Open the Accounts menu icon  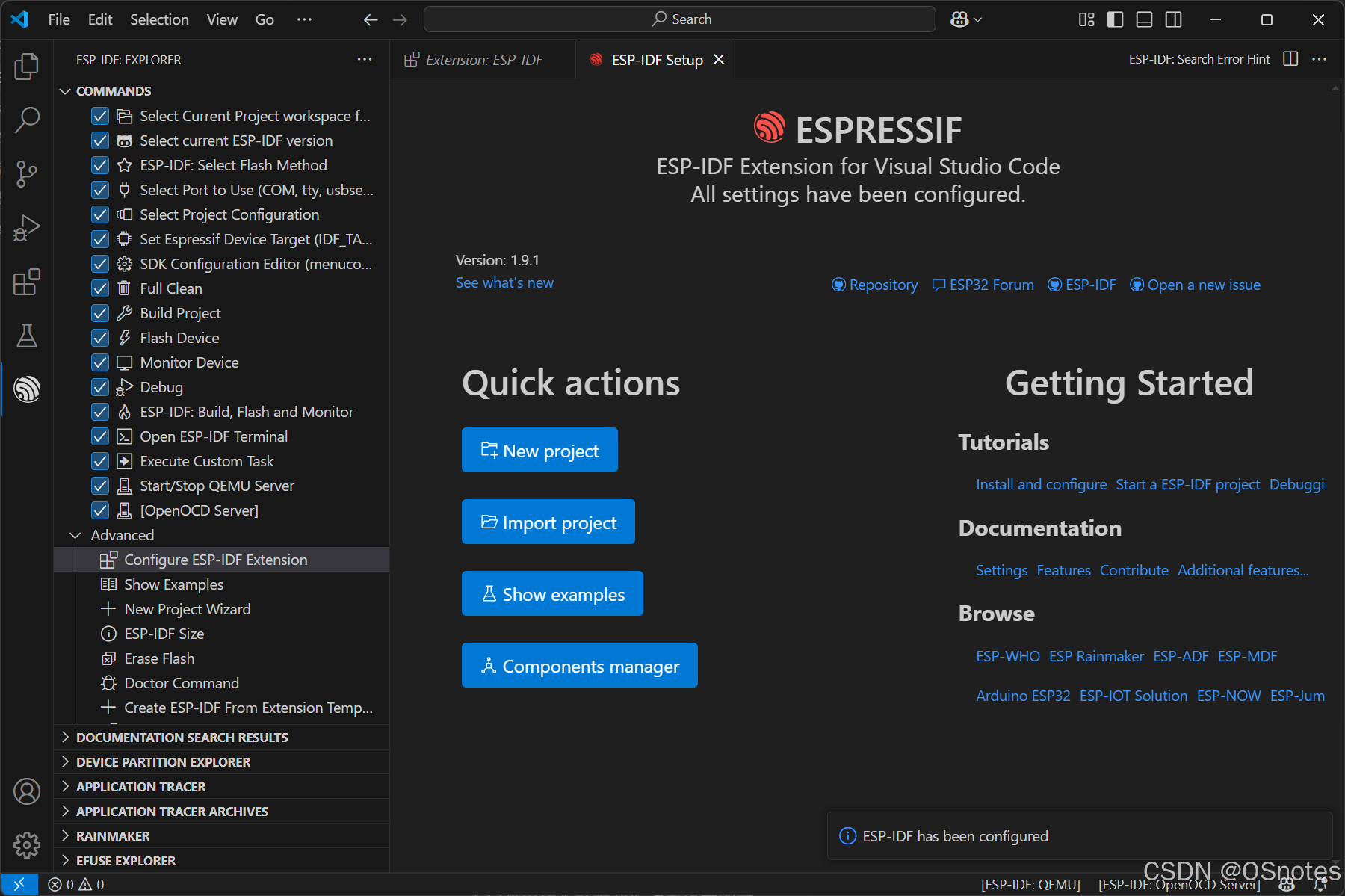27,791
